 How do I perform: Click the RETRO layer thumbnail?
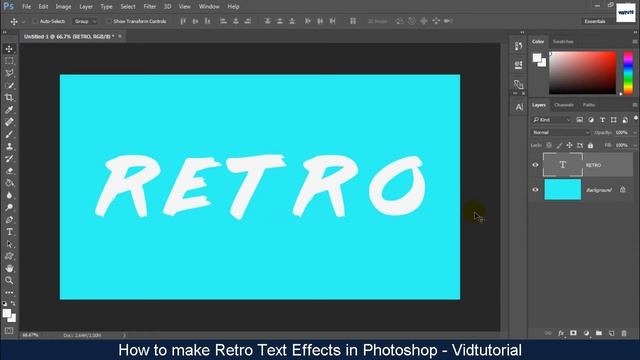click(562, 165)
